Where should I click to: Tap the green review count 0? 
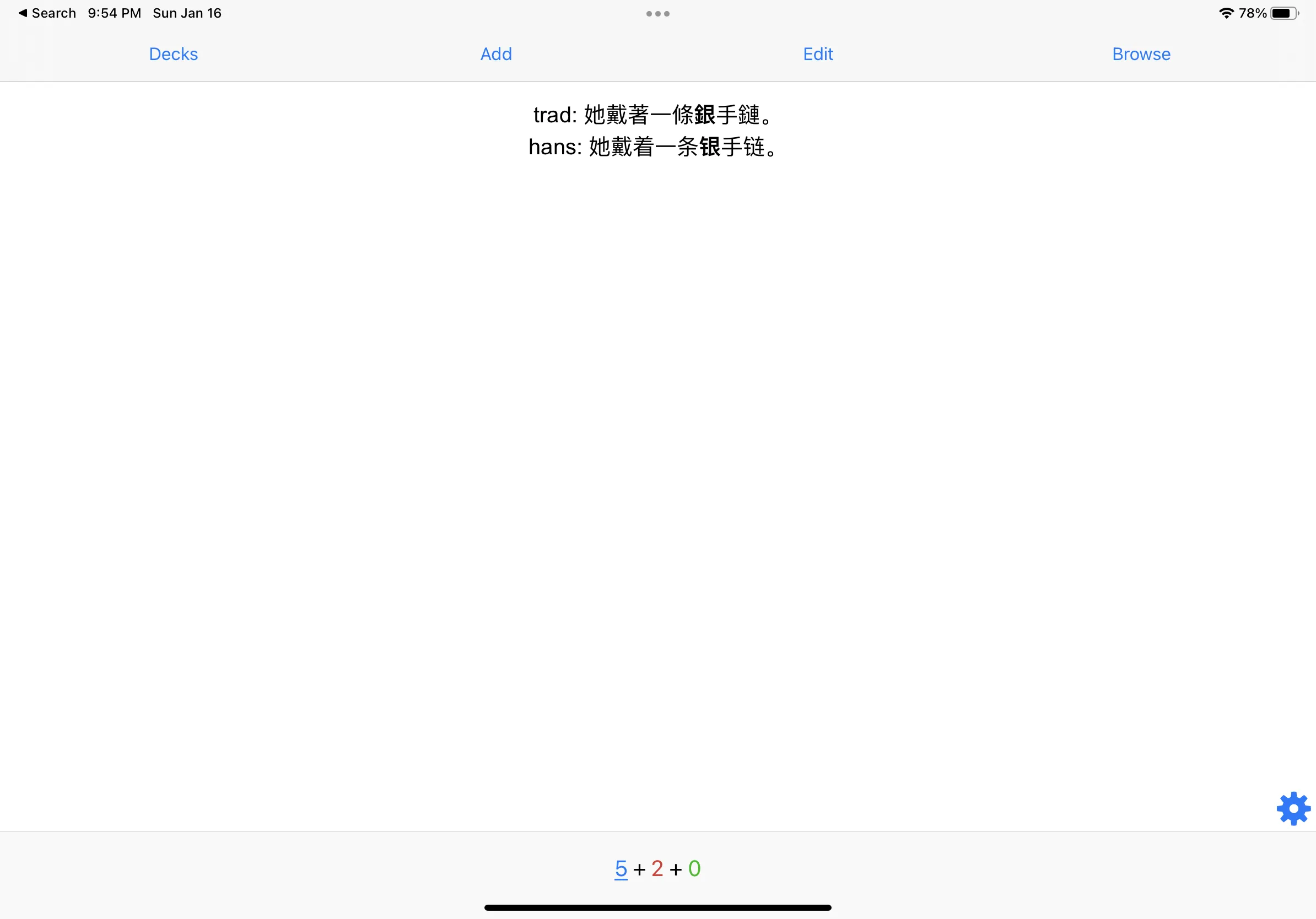click(694, 868)
